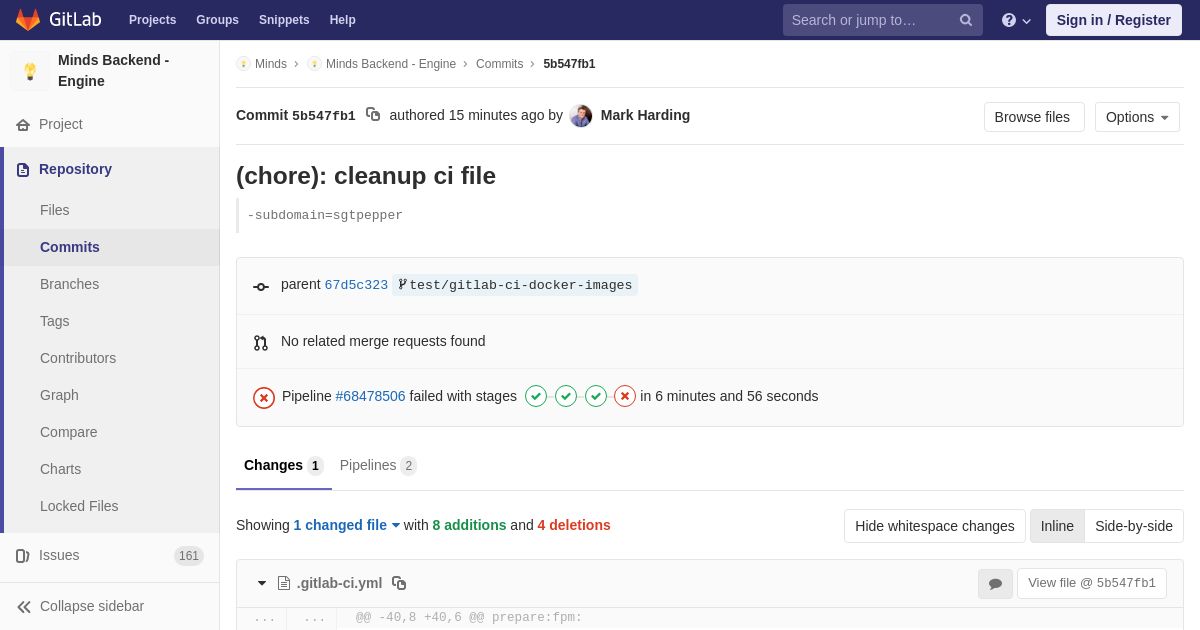1200x630 pixels.
Task: Collapse the .gitlab-ci.yml diff
Action: point(262,583)
